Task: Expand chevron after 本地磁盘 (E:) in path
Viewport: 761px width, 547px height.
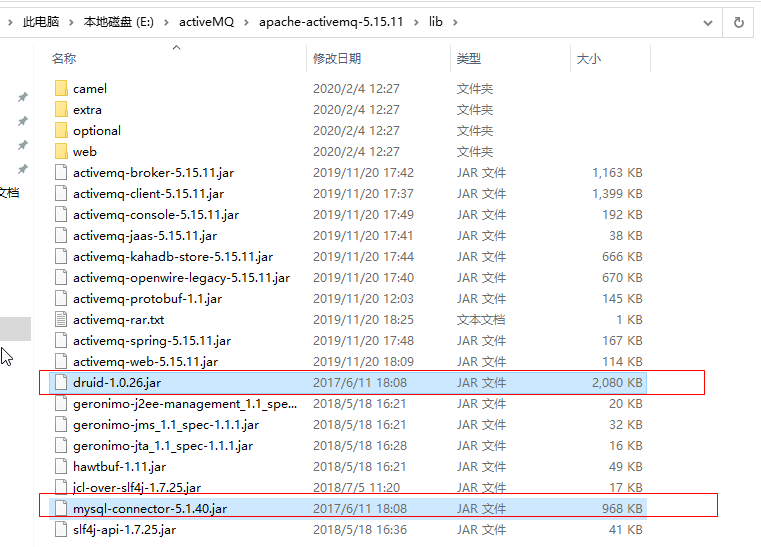Action: pos(166,22)
